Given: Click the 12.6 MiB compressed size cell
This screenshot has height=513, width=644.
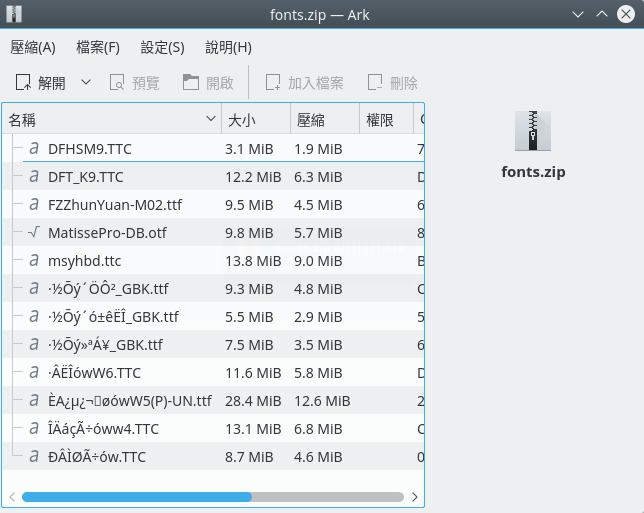Looking at the screenshot, I should [x=322, y=400].
